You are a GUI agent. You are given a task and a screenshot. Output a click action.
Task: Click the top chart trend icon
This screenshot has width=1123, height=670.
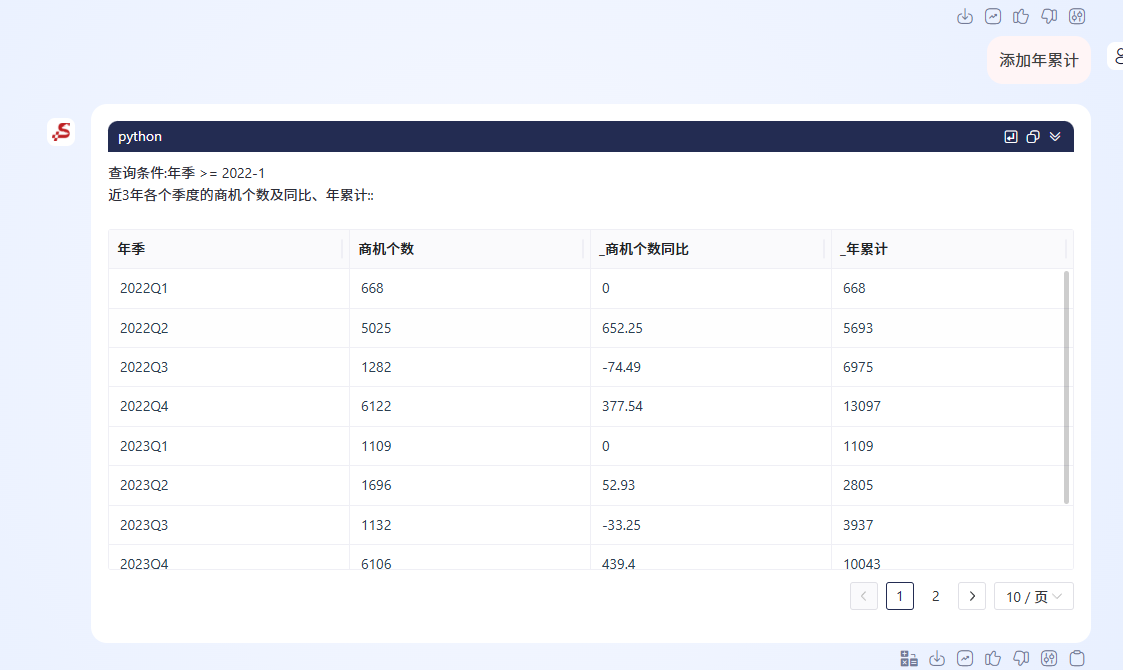pyautogui.click(x=993, y=16)
